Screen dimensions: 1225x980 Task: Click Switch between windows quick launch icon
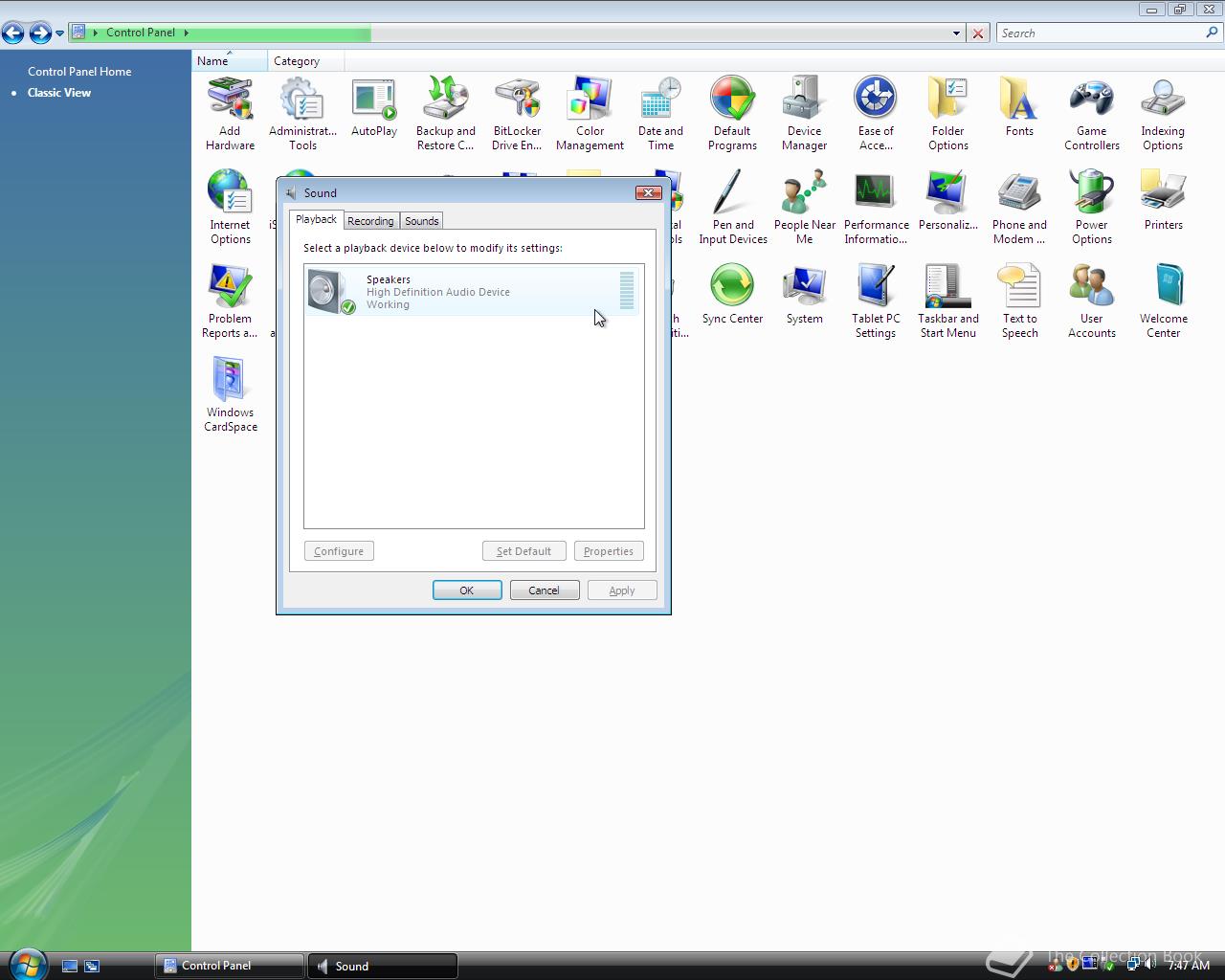click(92, 967)
